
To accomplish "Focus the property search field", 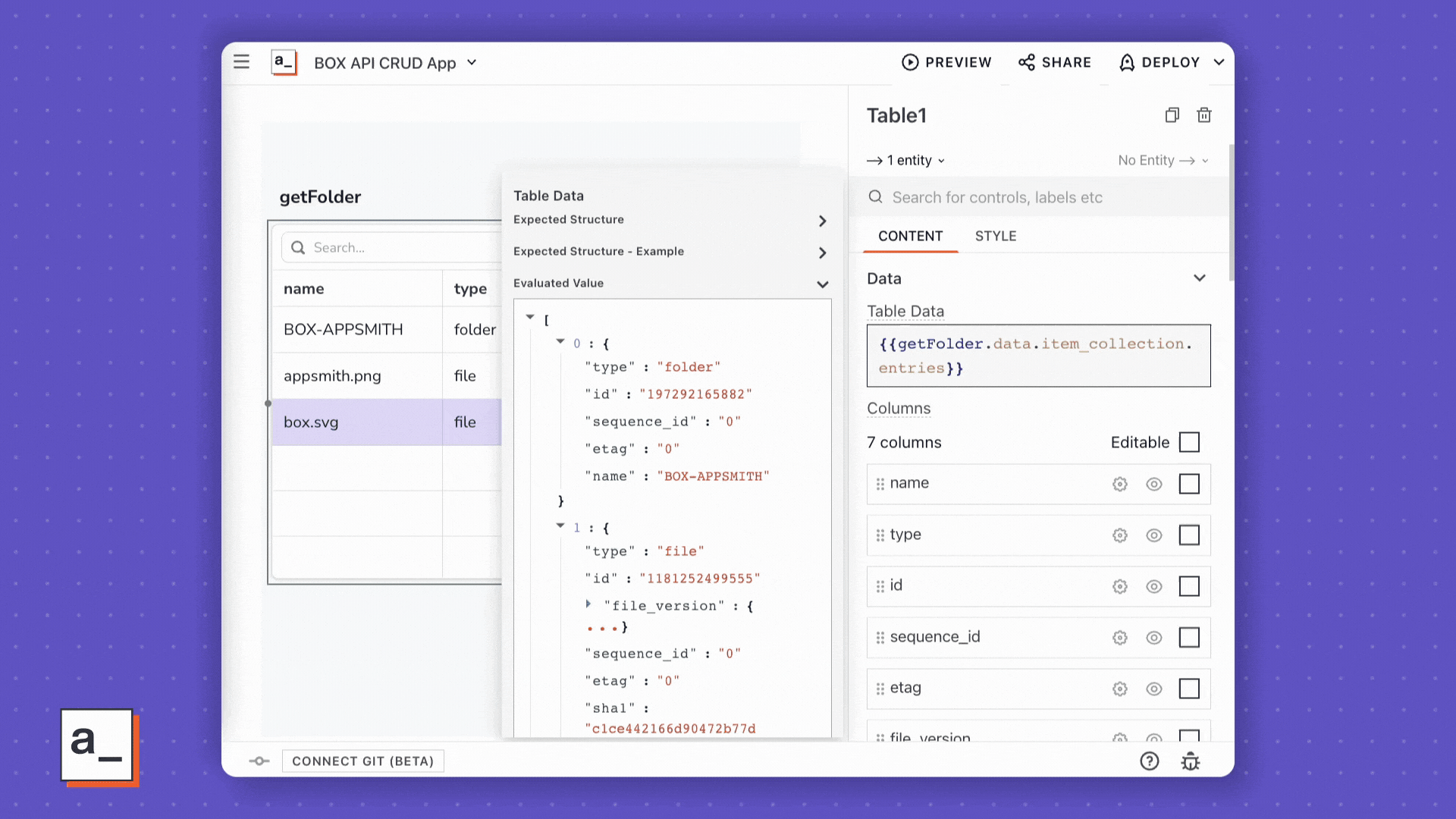I will (x=1039, y=197).
